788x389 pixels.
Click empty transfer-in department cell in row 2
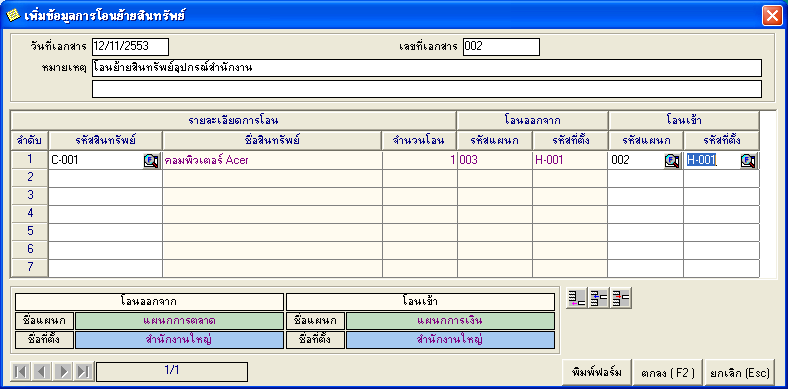[x=646, y=178]
